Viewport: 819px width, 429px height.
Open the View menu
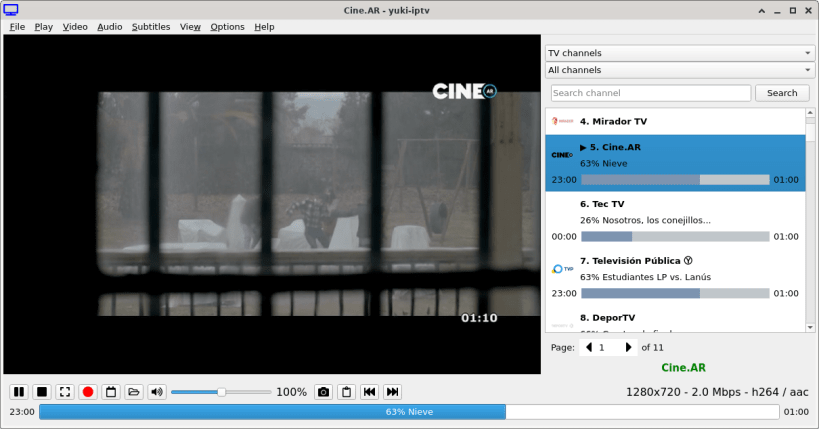point(190,27)
